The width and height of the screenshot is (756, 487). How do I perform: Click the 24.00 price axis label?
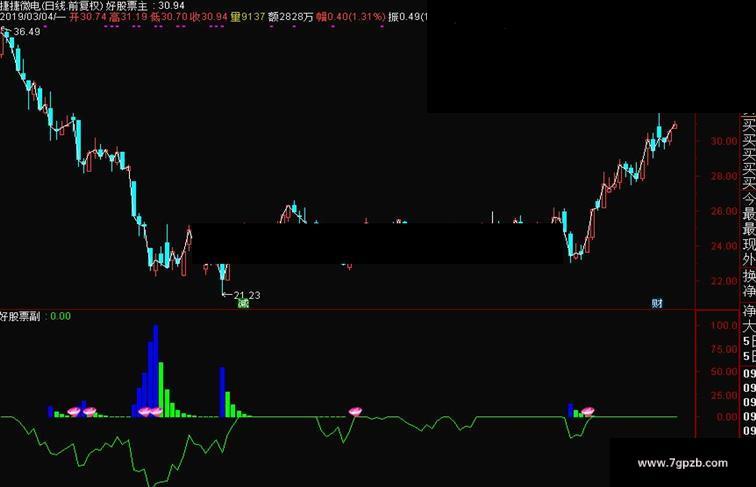(724, 246)
